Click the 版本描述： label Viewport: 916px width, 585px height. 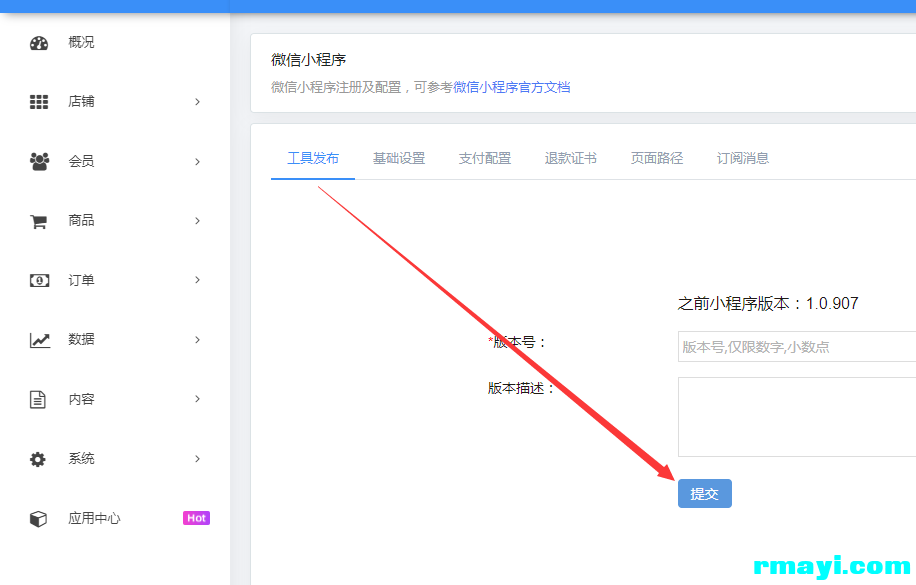522,388
